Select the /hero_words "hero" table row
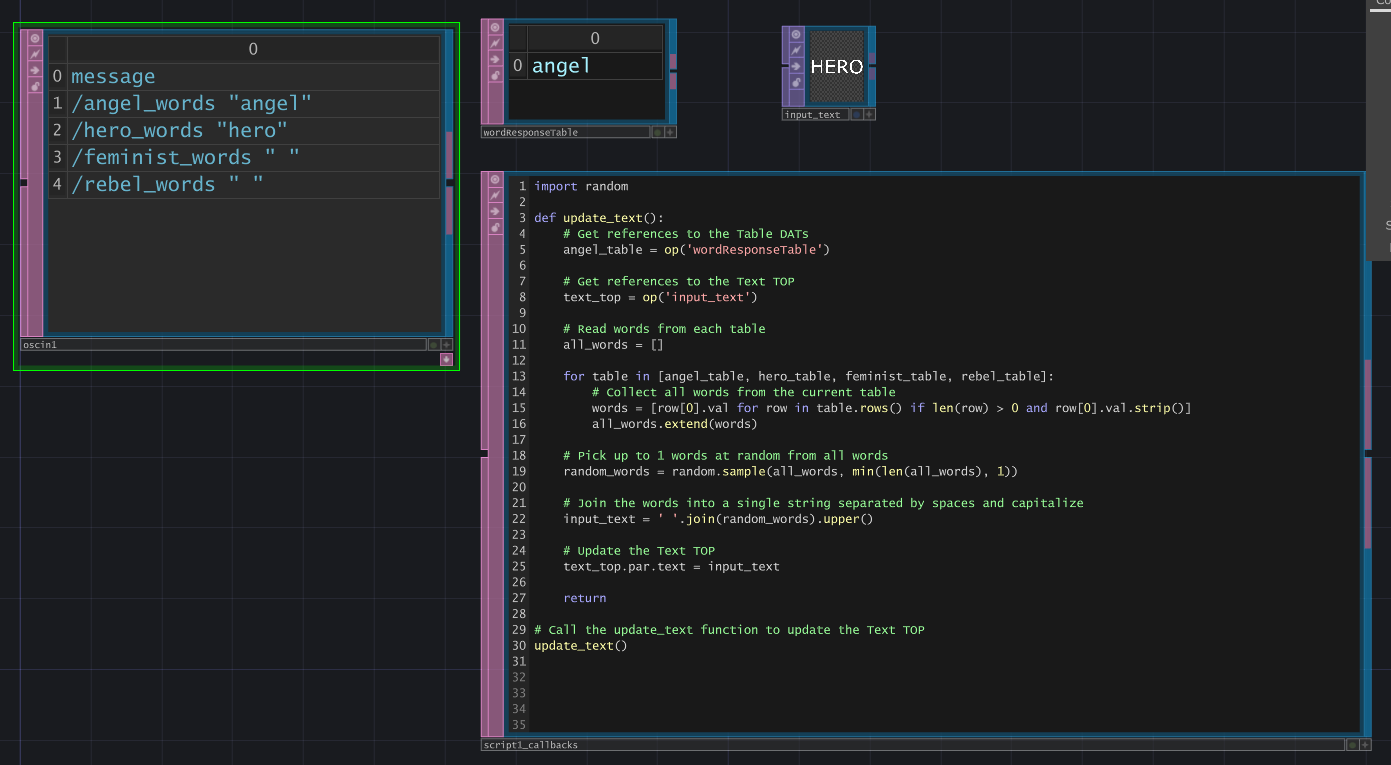 pos(179,131)
